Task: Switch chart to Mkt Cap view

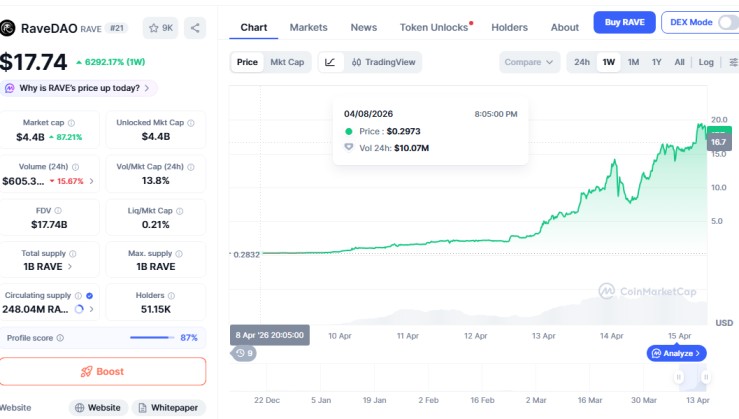Action: [287, 62]
